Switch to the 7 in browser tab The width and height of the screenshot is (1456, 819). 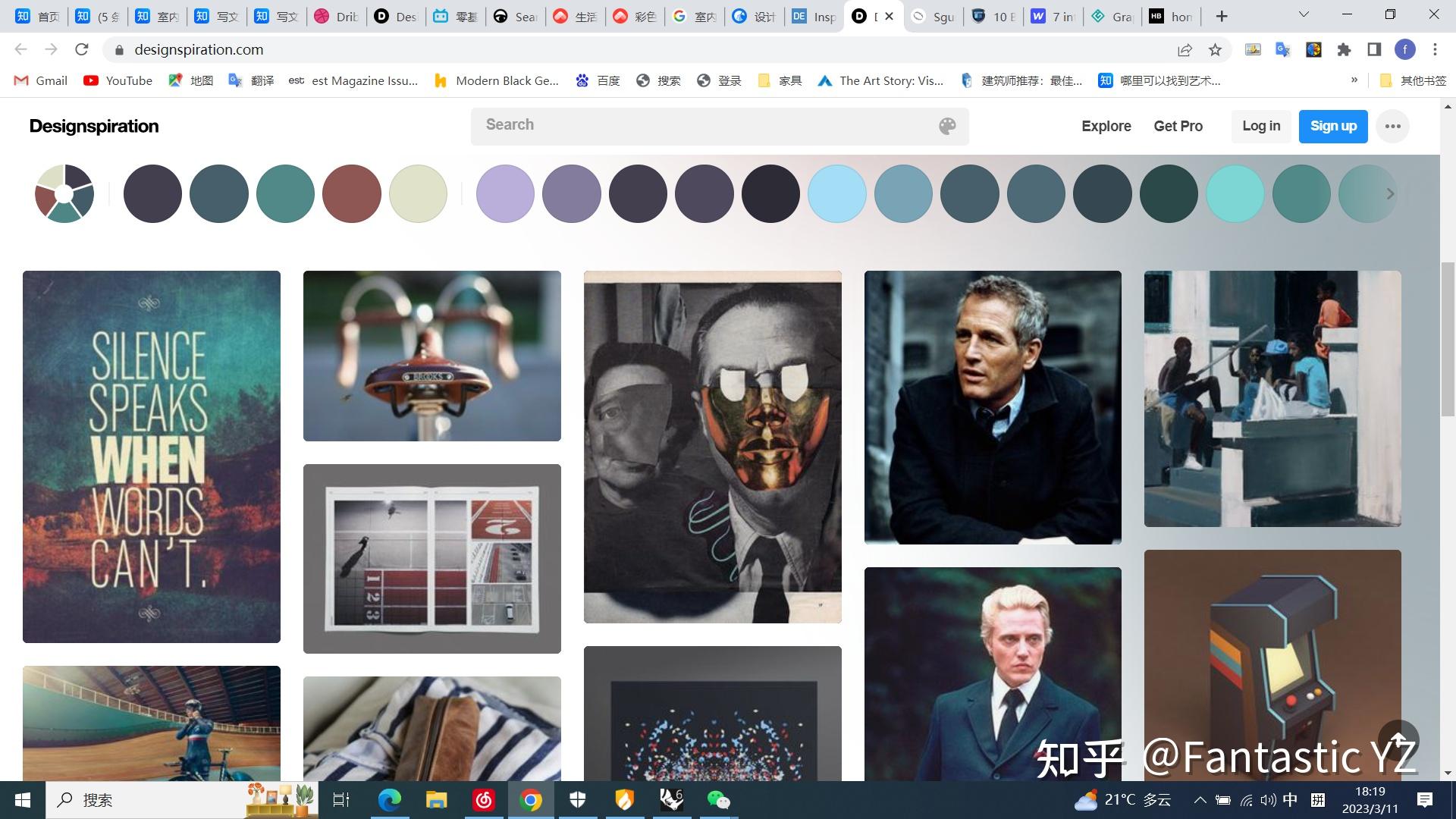click(x=1053, y=16)
